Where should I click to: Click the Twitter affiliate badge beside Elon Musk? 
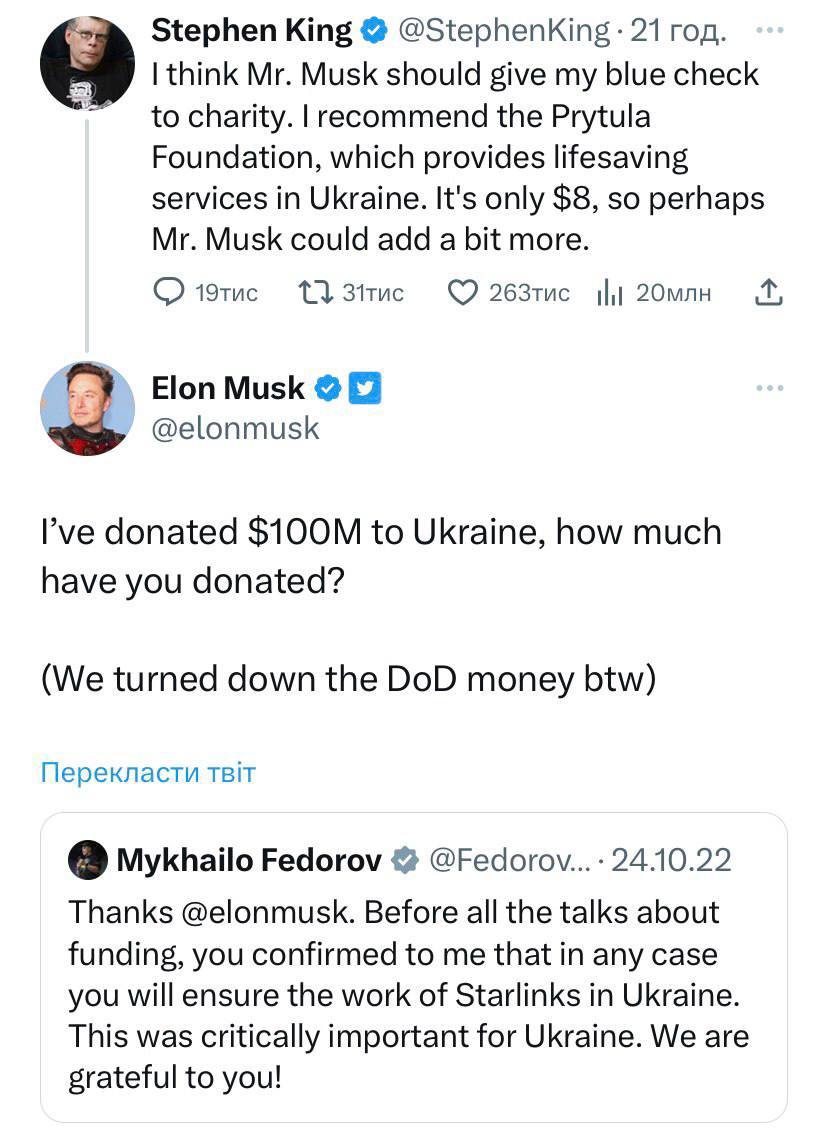[x=364, y=388]
